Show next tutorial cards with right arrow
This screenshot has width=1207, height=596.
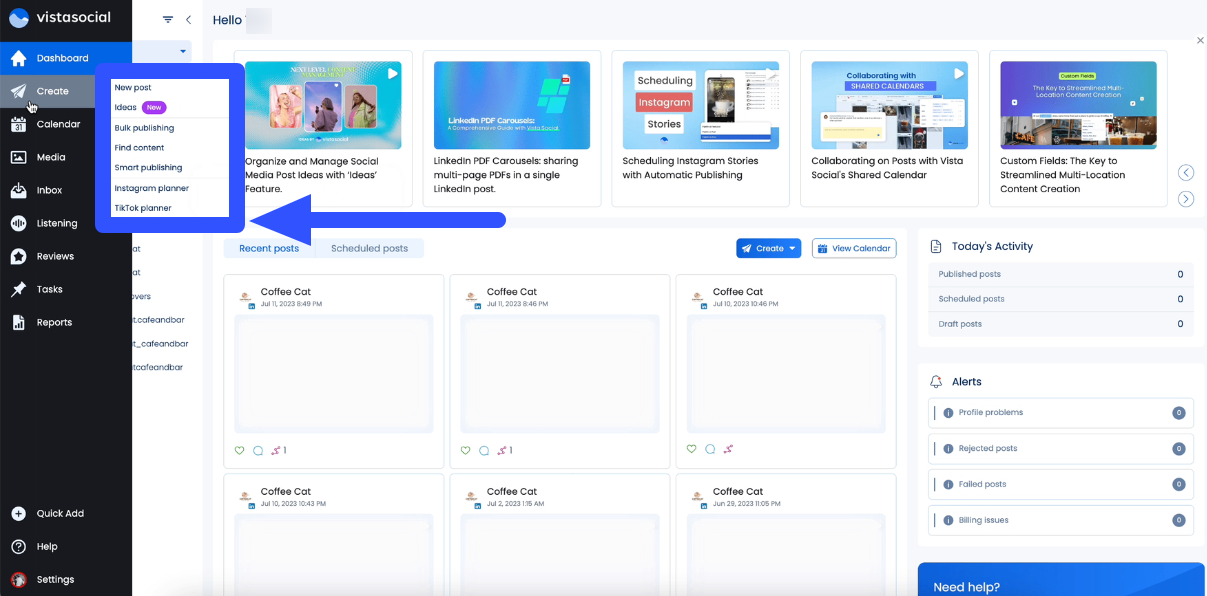(x=1186, y=199)
